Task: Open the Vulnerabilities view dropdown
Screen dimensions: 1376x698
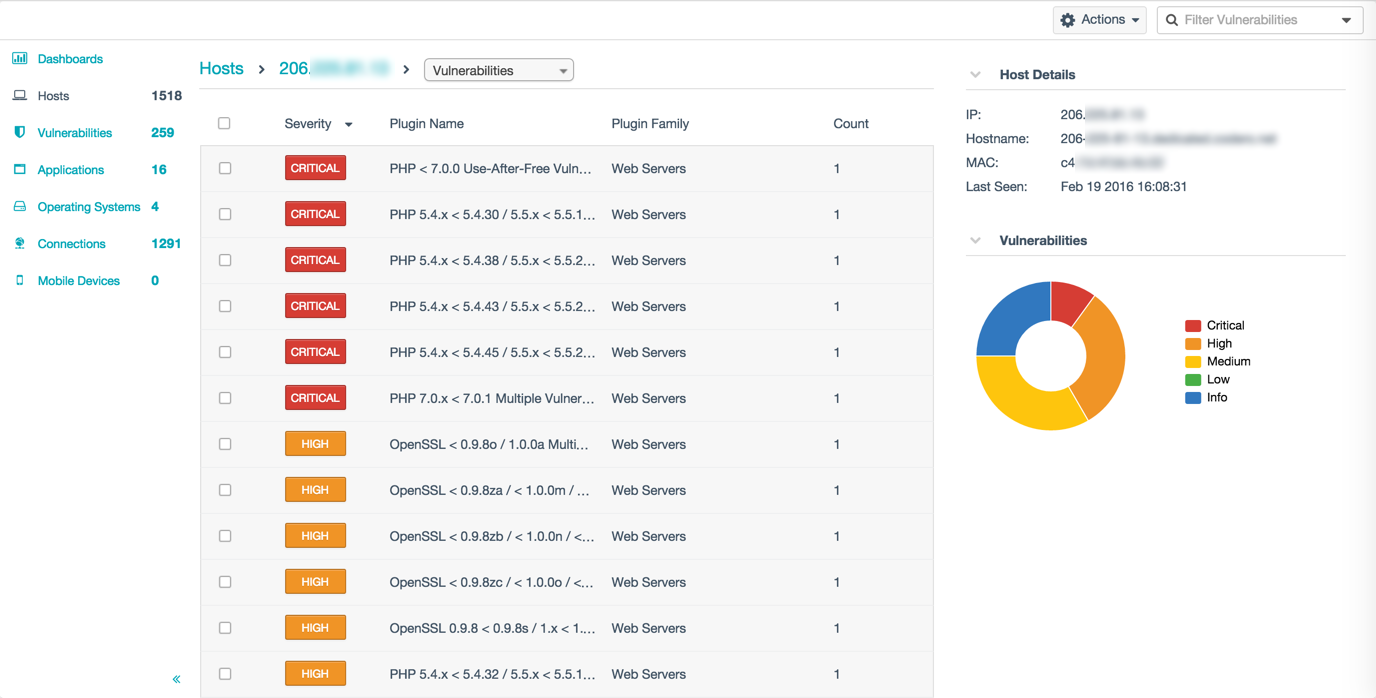Action: [499, 71]
